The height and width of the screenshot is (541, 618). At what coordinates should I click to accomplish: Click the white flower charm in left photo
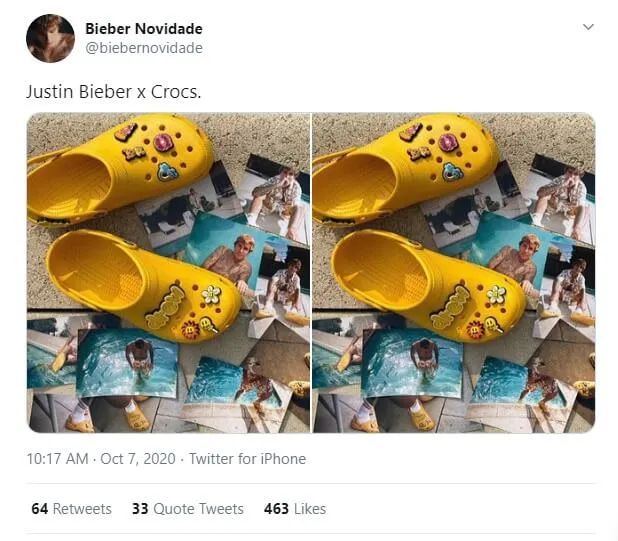pos(210,294)
